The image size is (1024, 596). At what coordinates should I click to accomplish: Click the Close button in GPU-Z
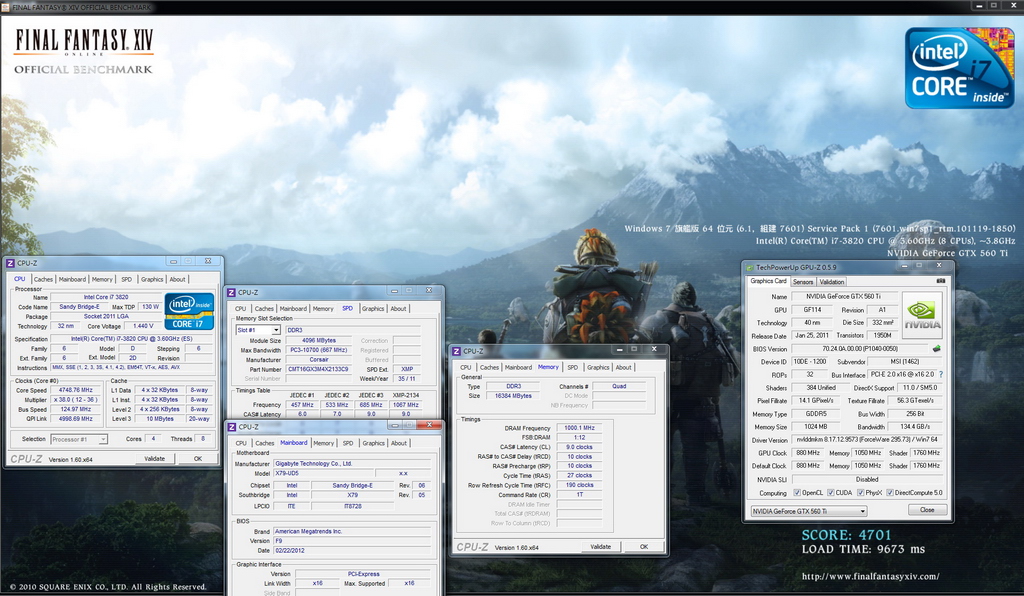coord(927,510)
